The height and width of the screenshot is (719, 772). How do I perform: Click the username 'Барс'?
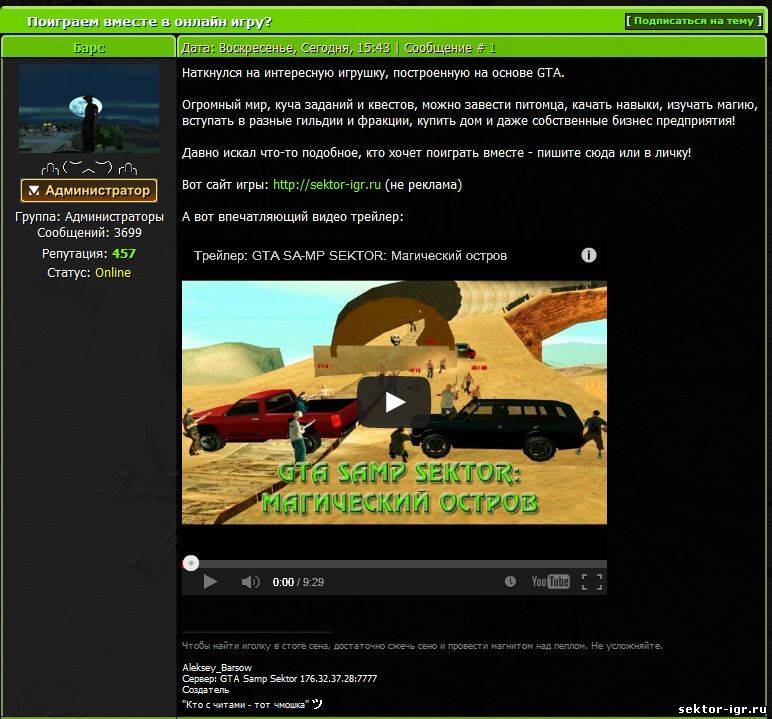[89, 48]
